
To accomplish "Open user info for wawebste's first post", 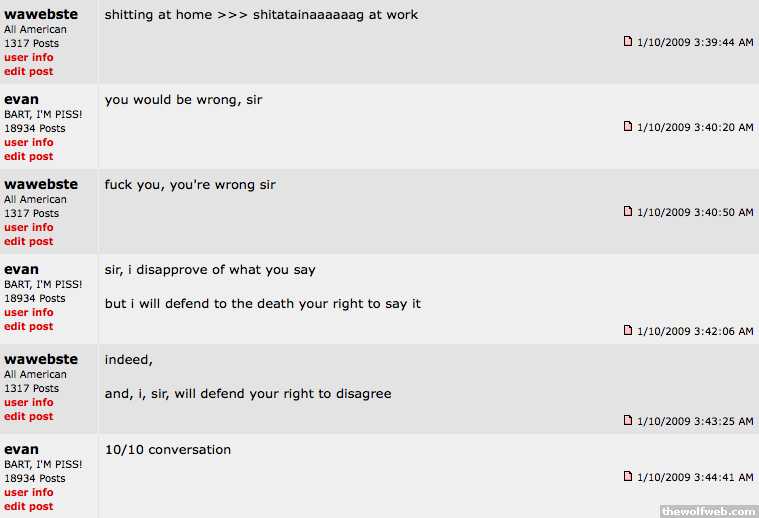I will coord(29,57).
